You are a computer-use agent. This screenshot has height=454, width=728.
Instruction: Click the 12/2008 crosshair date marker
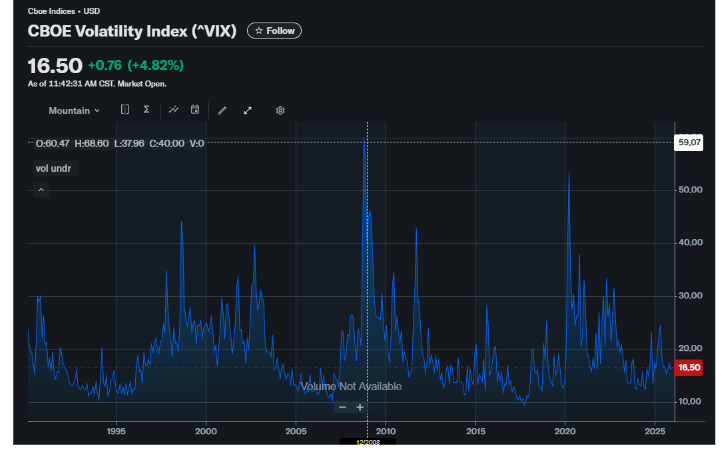click(367, 442)
